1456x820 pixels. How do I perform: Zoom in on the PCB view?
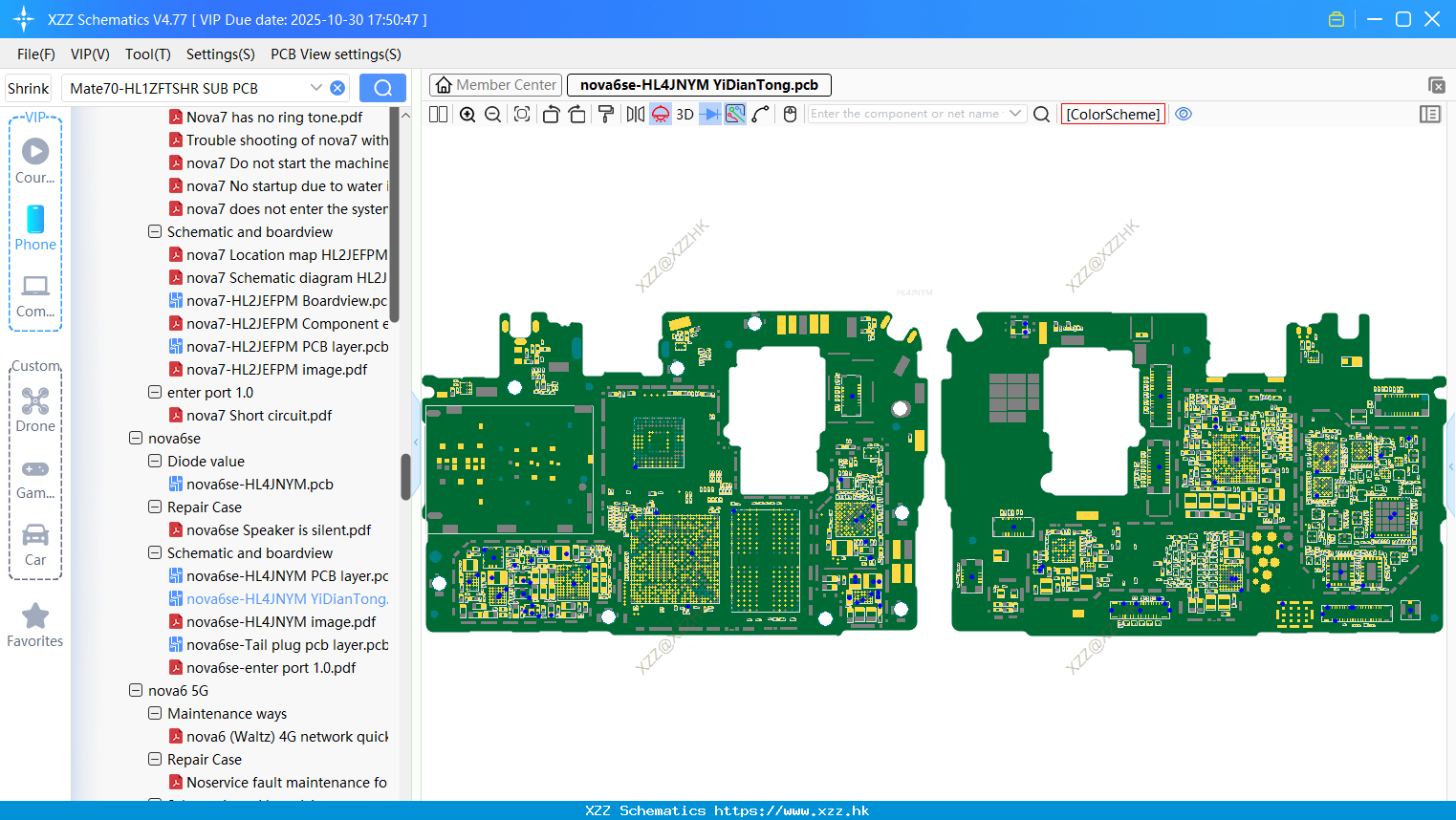[467, 114]
